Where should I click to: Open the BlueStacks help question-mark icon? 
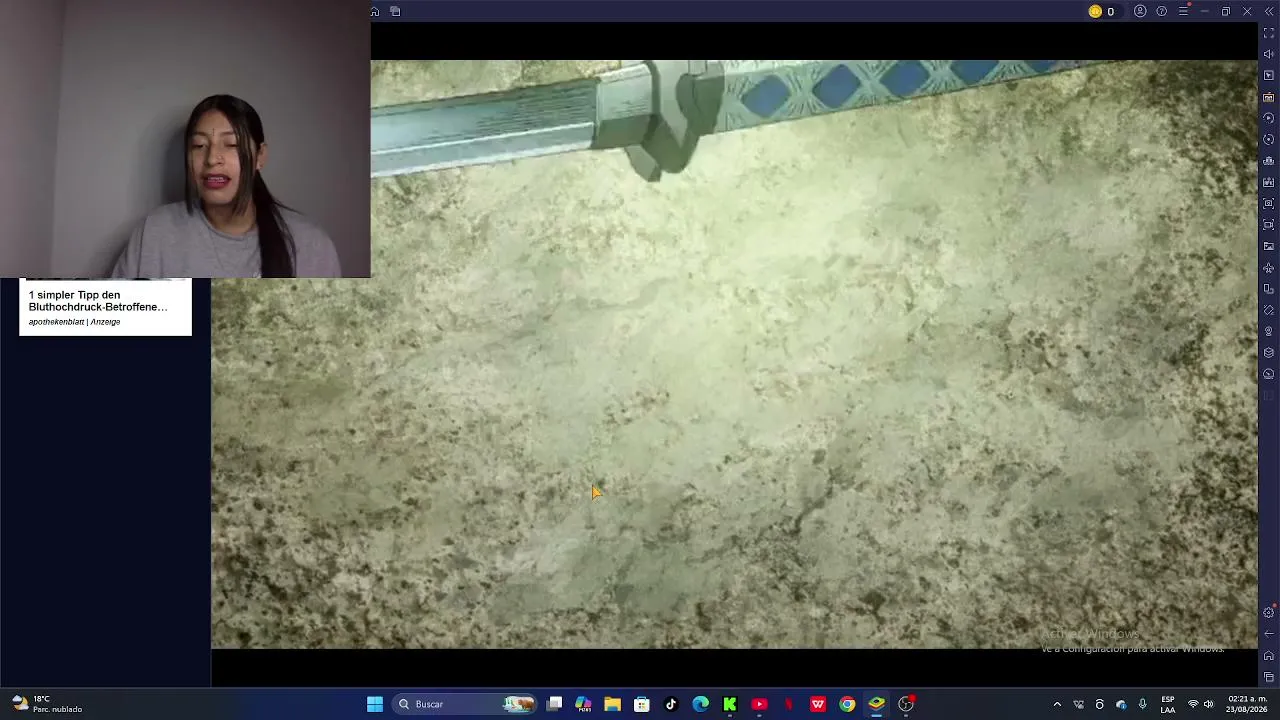click(x=1161, y=11)
